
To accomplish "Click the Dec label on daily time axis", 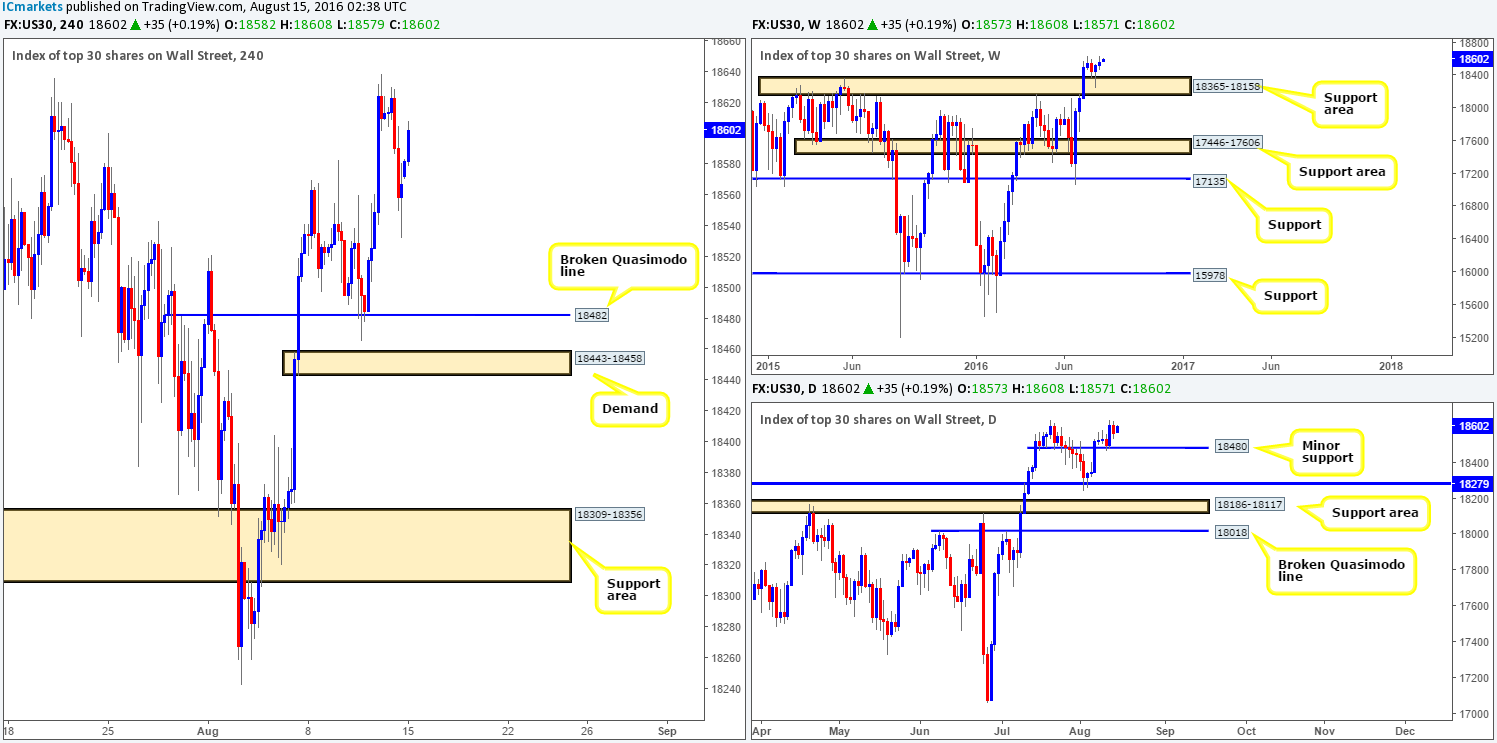I will [x=1405, y=731].
